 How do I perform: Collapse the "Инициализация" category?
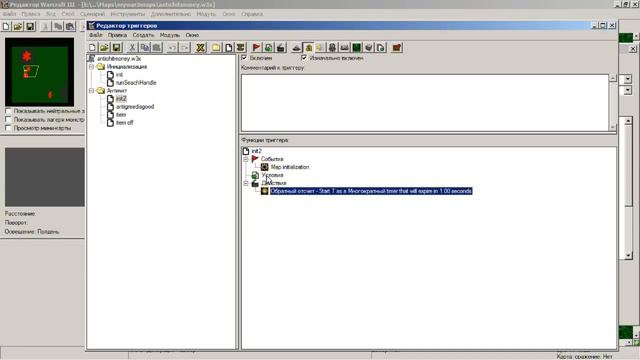[92, 67]
